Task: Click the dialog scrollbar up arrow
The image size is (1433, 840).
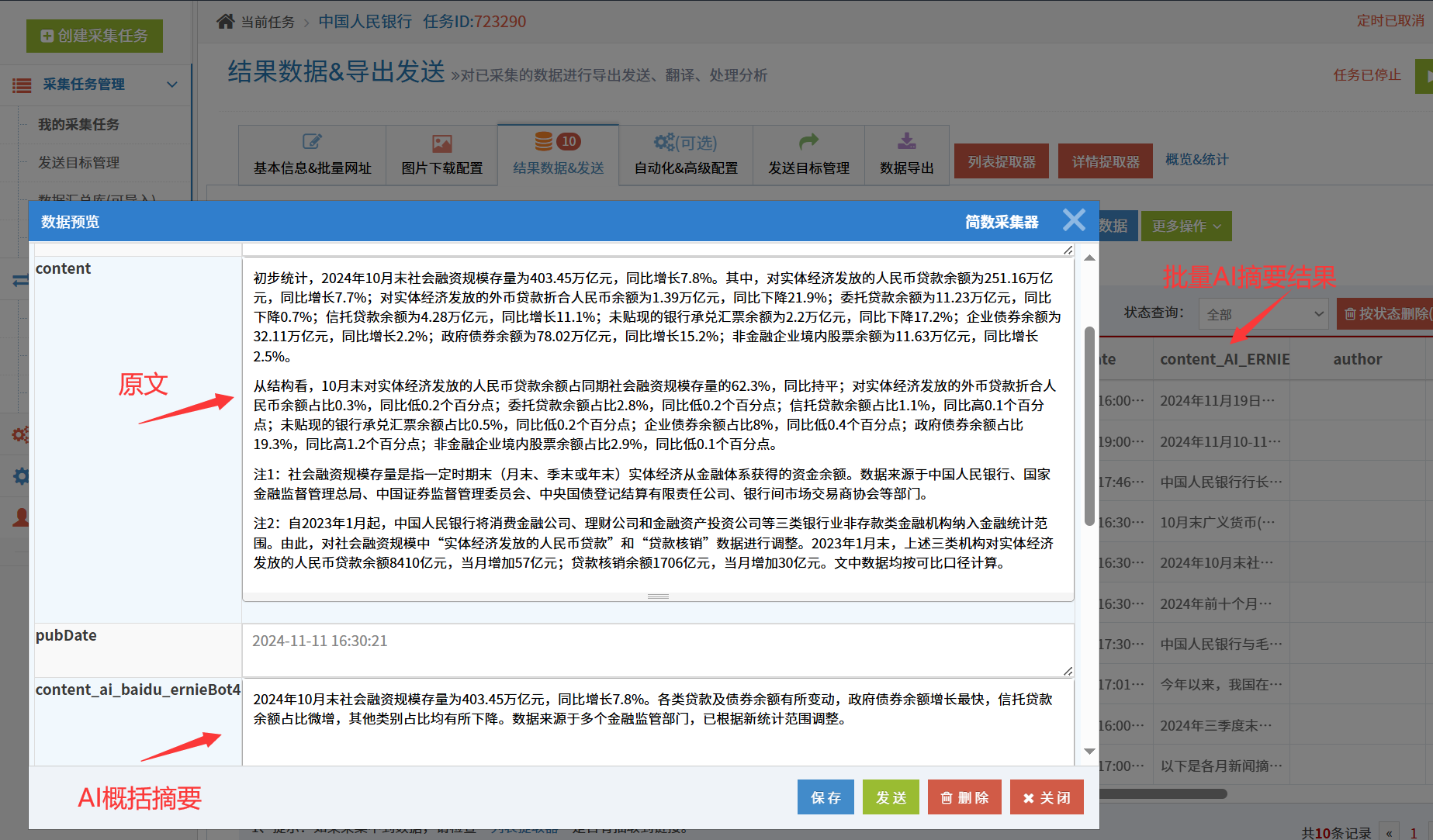Action: (1089, 258)
